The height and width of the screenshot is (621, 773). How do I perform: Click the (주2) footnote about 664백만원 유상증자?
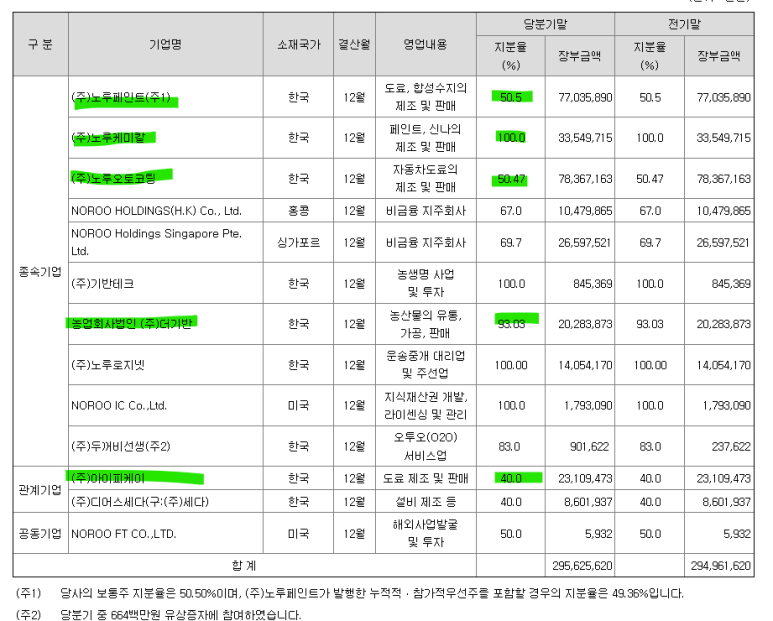tap(159, 614)
